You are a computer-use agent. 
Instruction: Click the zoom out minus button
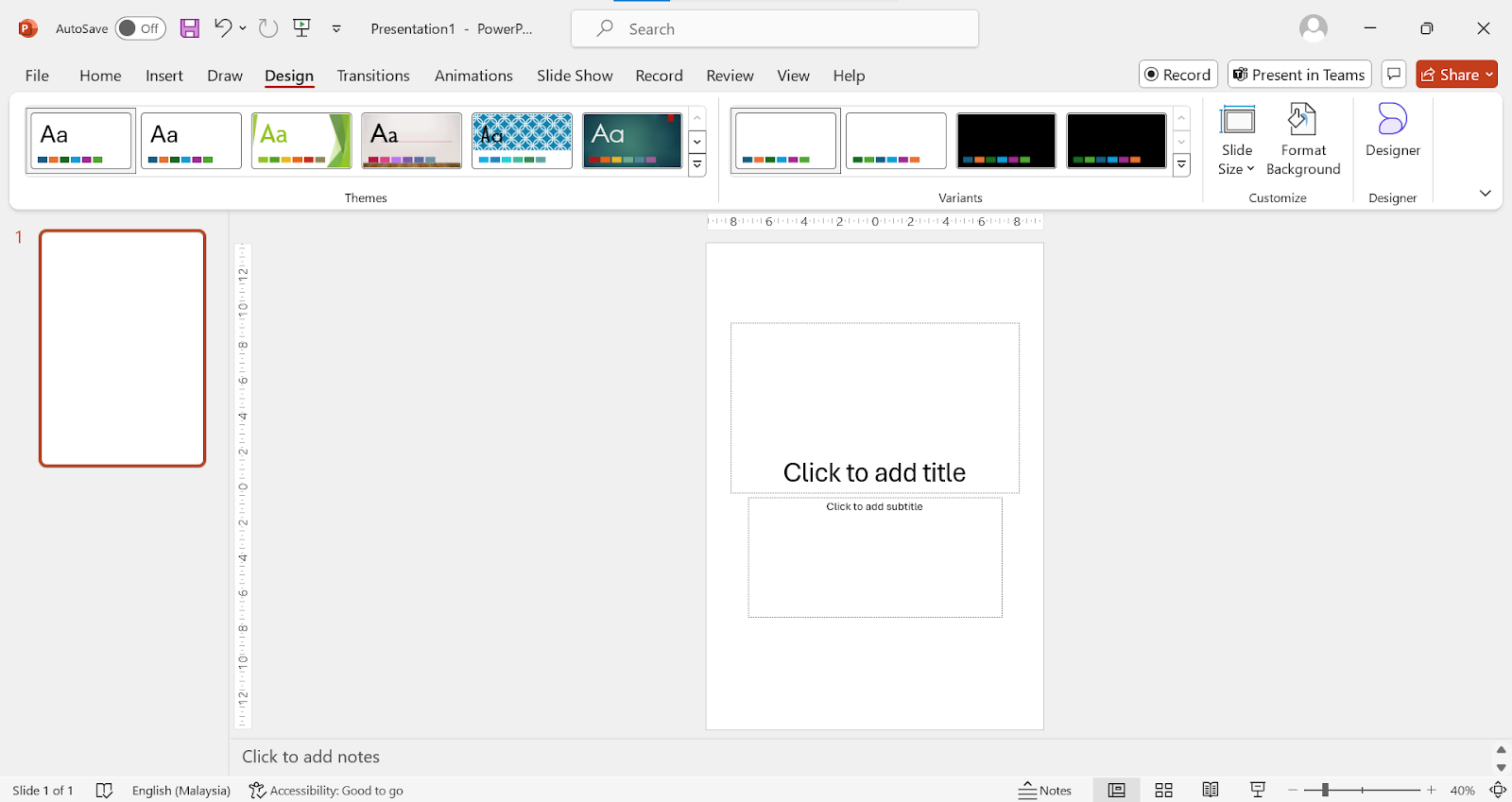tap(1293, 791)
